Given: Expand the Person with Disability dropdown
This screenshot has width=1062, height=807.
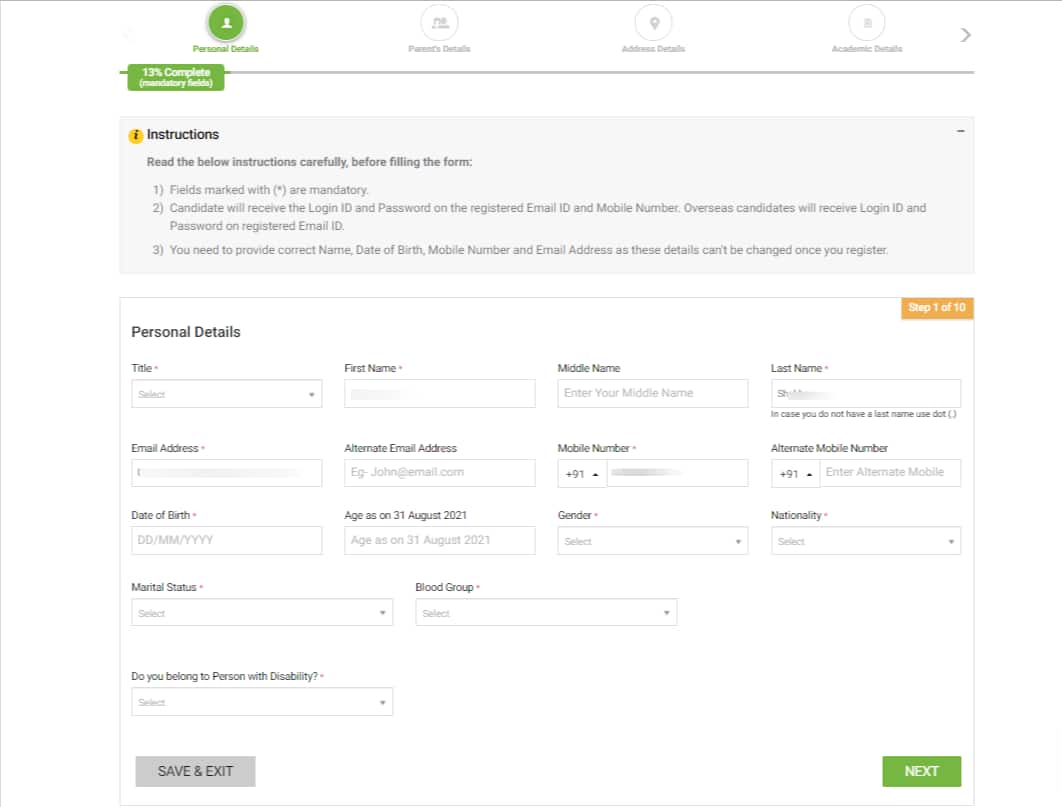Looking at the screenshot, I should 261,701.
